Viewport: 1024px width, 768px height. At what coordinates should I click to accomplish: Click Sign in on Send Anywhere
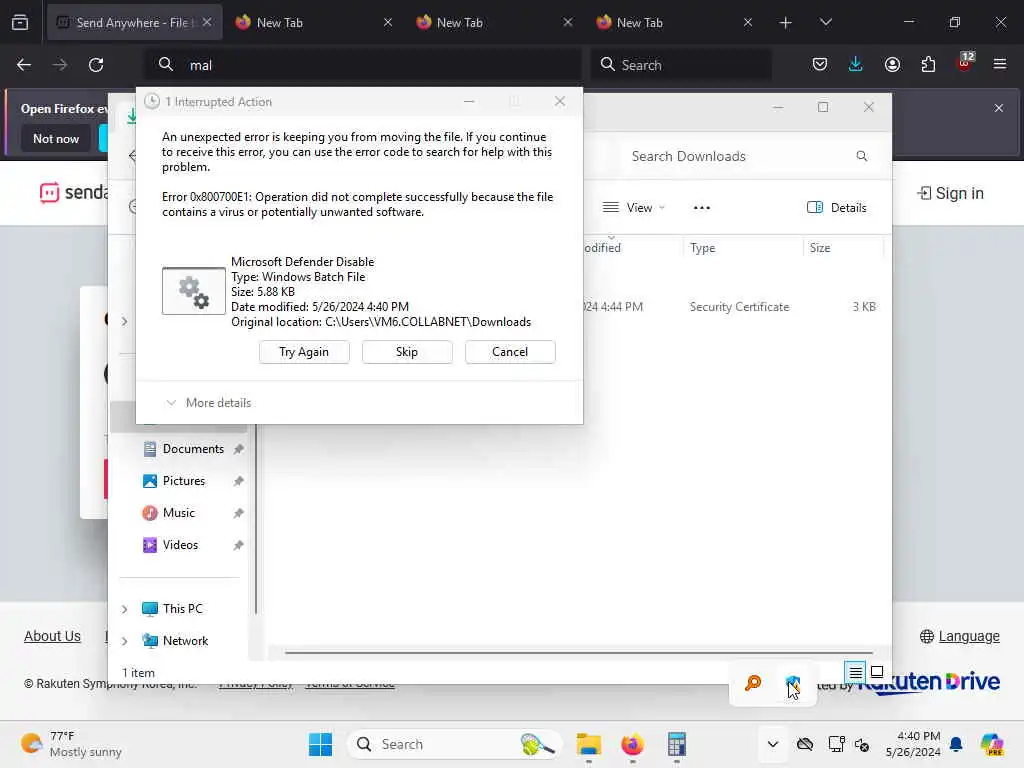pos(951,193)
